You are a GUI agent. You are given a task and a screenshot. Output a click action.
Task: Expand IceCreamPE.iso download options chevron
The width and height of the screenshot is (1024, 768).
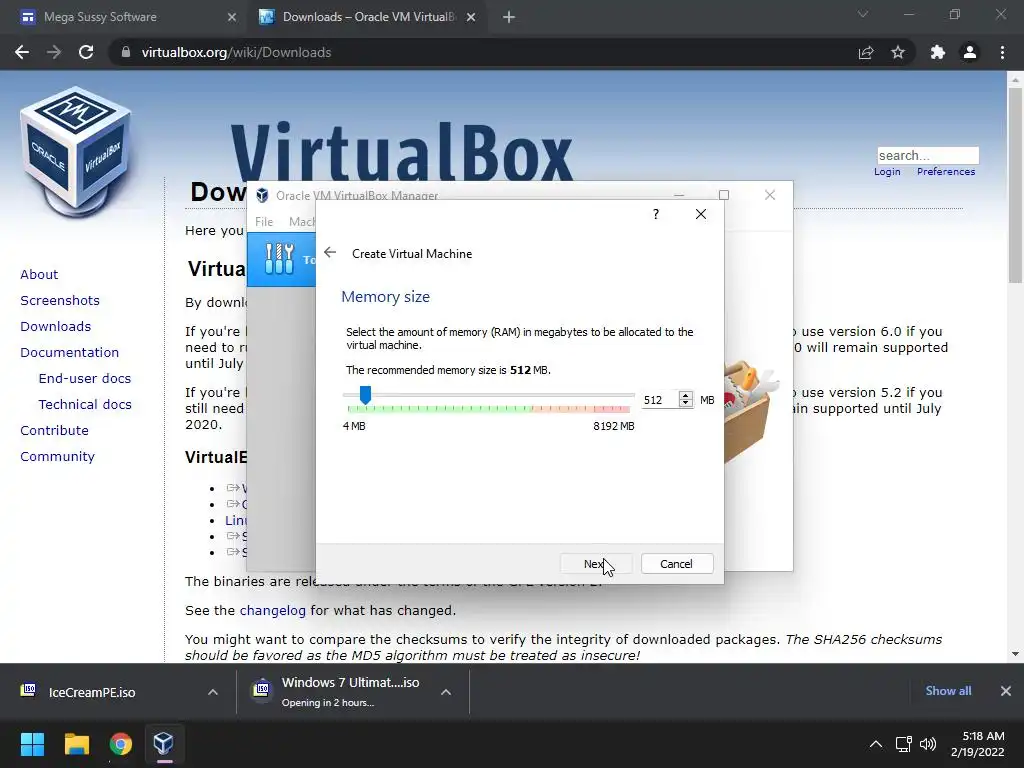coord(213,692)
